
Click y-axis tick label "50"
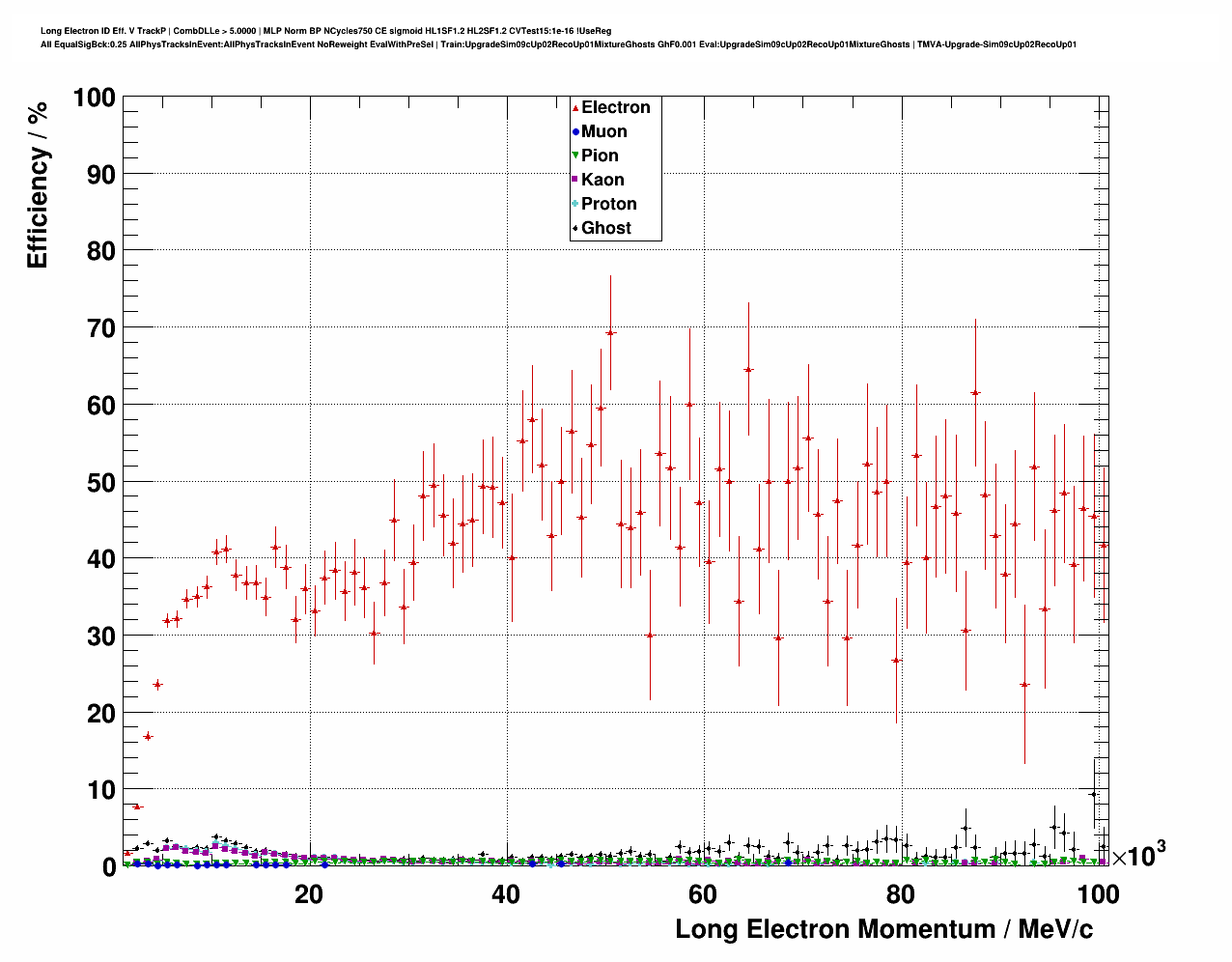tap(101, 482)
